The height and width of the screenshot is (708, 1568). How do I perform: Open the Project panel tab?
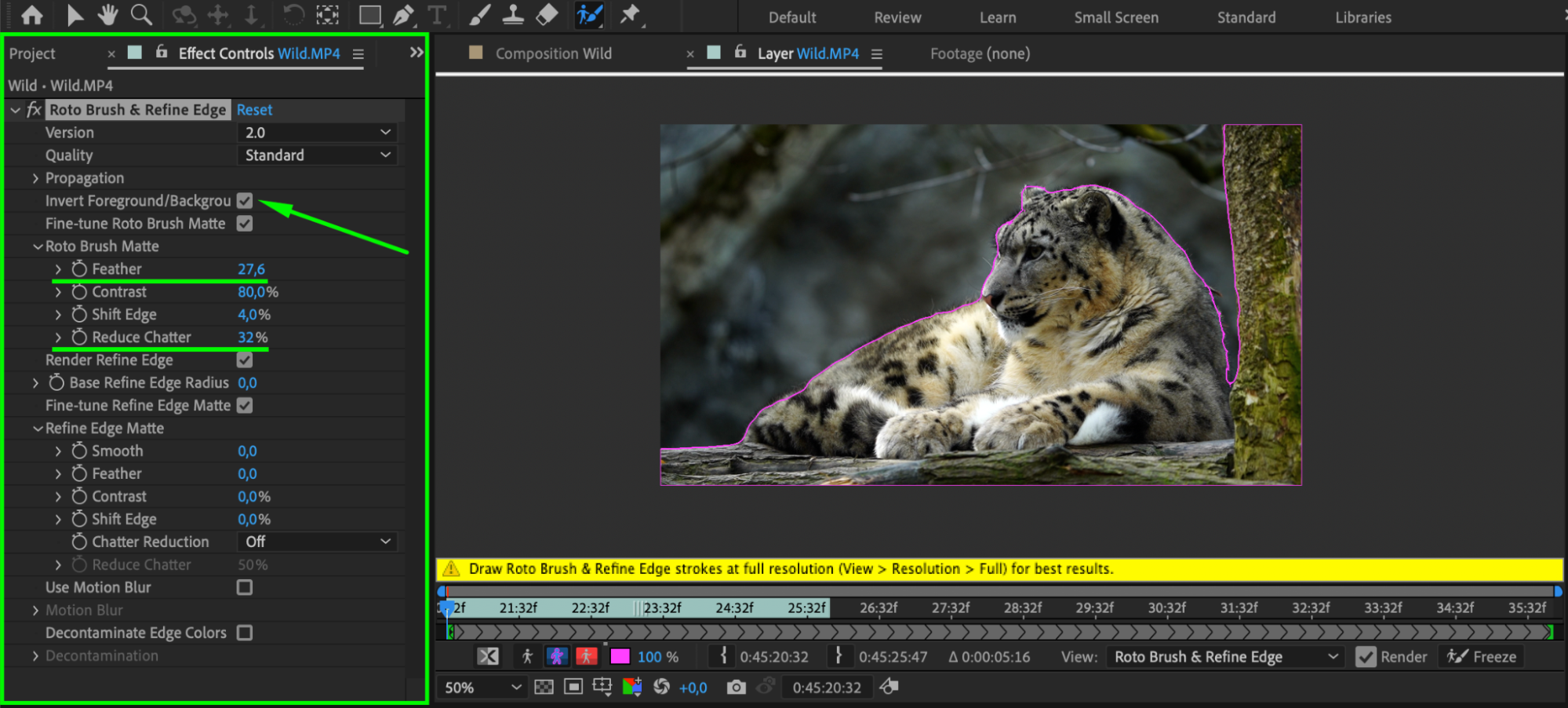click(32, 53)
